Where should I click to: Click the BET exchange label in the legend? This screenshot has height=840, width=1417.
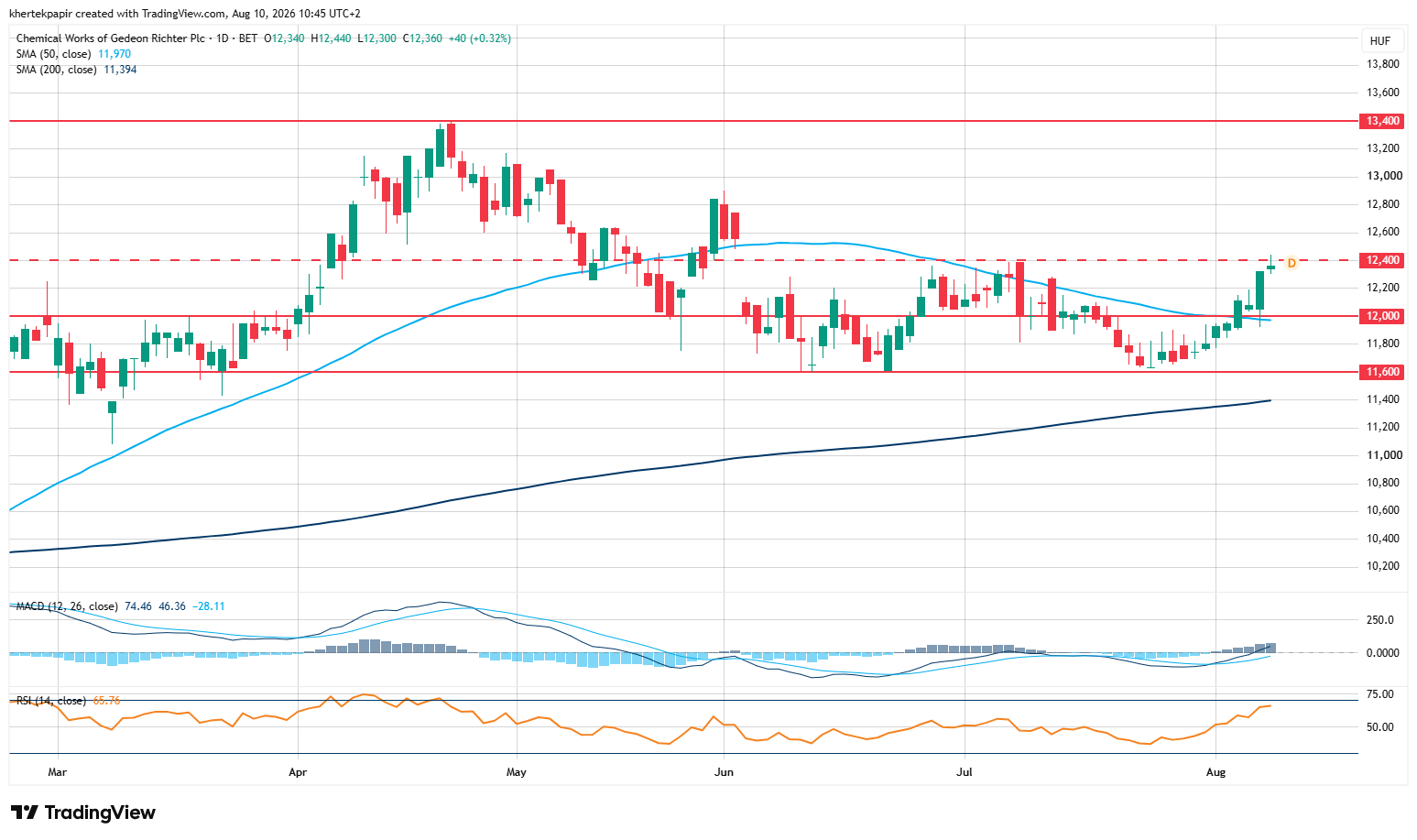pyautogui.click(x=248, y=38)
